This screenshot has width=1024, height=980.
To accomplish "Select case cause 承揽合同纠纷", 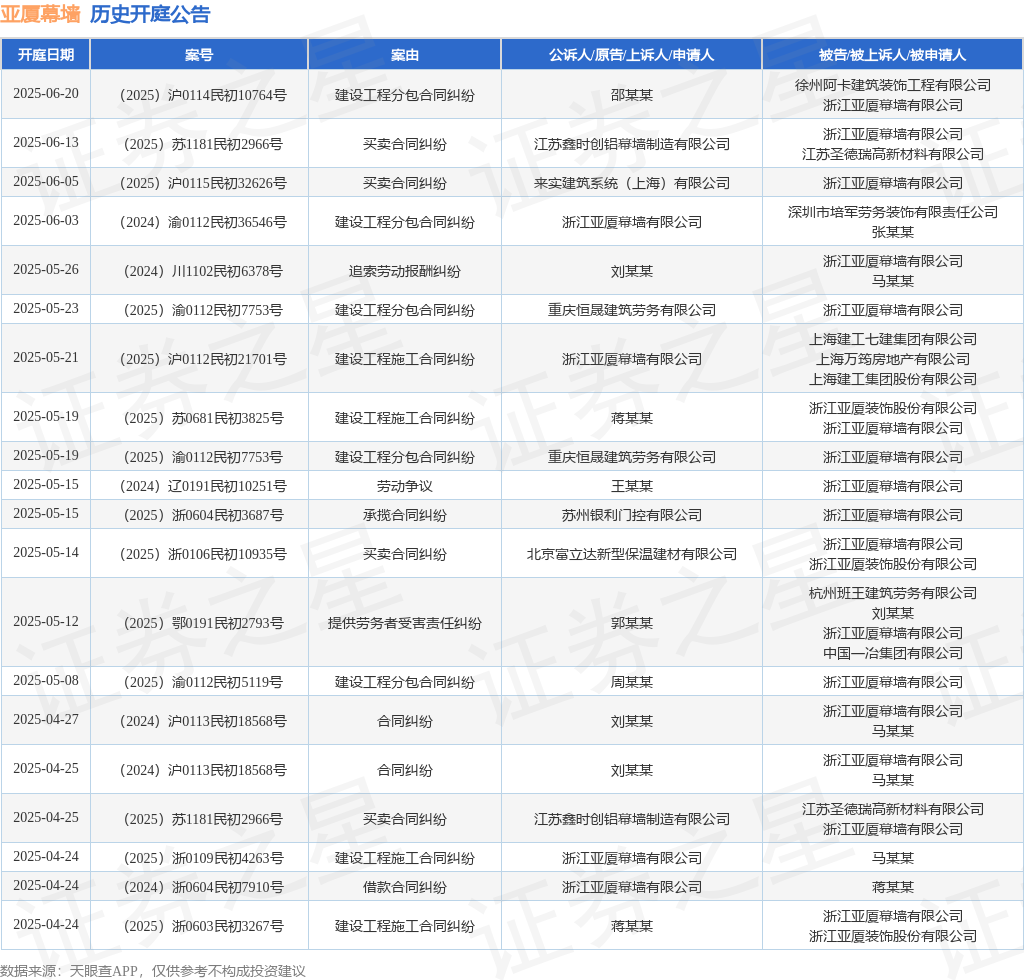I will pyautogui.click(x=405, y=515).
